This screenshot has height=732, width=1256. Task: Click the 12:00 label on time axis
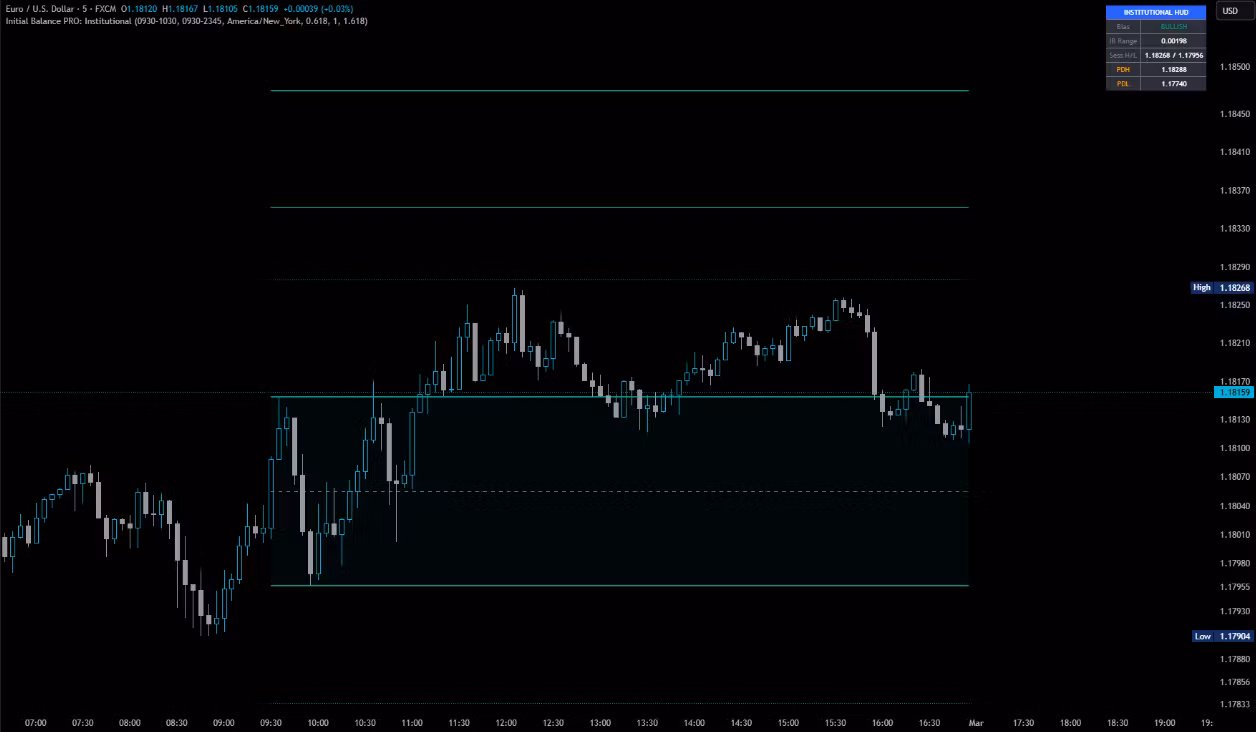click(506, 722)
